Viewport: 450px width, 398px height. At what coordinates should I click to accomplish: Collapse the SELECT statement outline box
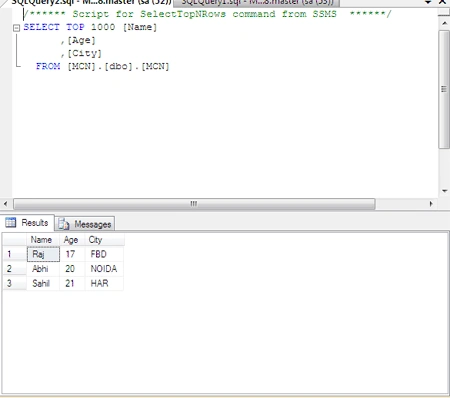(x=16, y=28)
